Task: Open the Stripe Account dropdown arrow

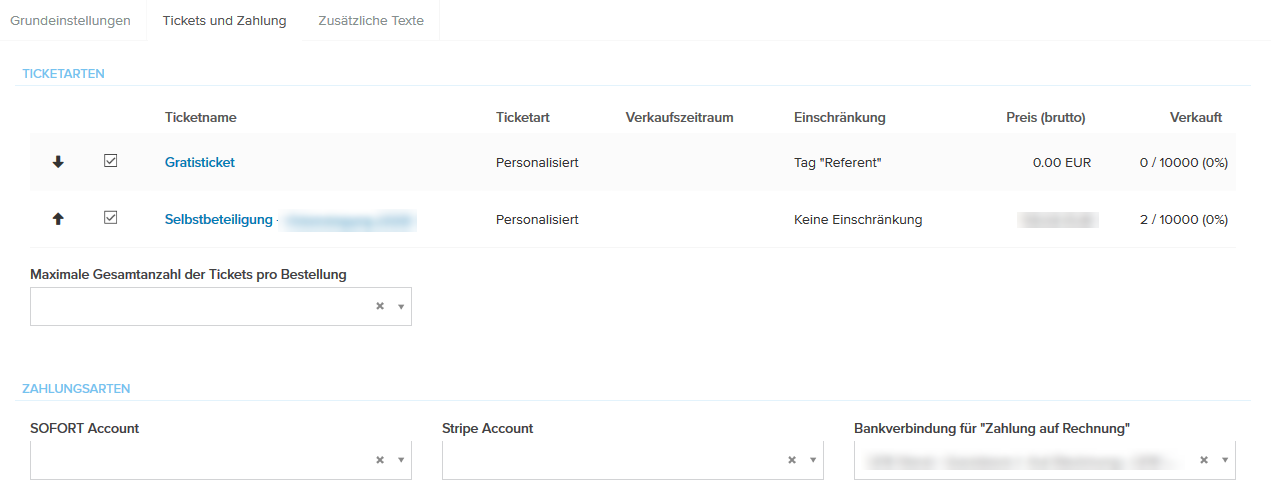Action: (812, 460)
